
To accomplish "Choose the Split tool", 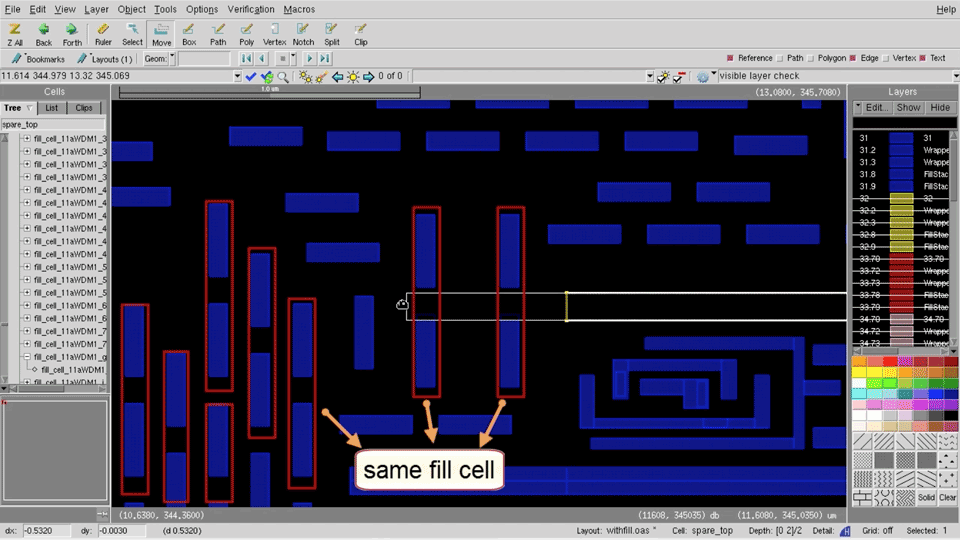I will (x=332, y=35).
